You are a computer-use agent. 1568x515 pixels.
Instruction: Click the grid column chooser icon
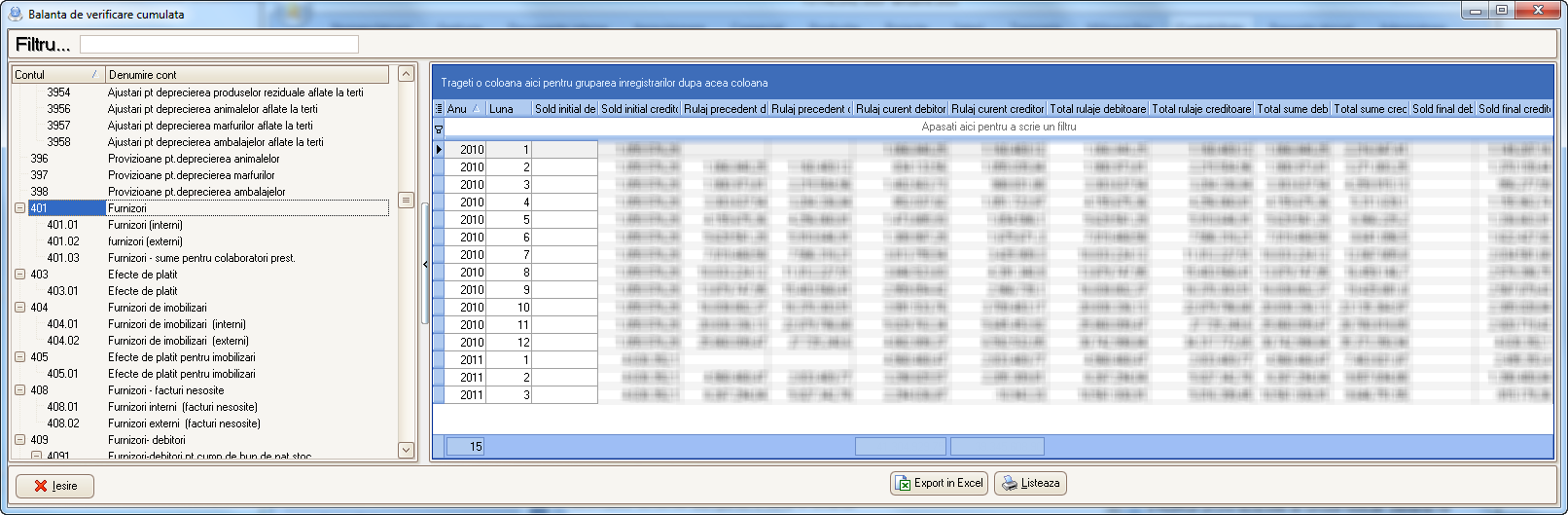coord(439,109)
